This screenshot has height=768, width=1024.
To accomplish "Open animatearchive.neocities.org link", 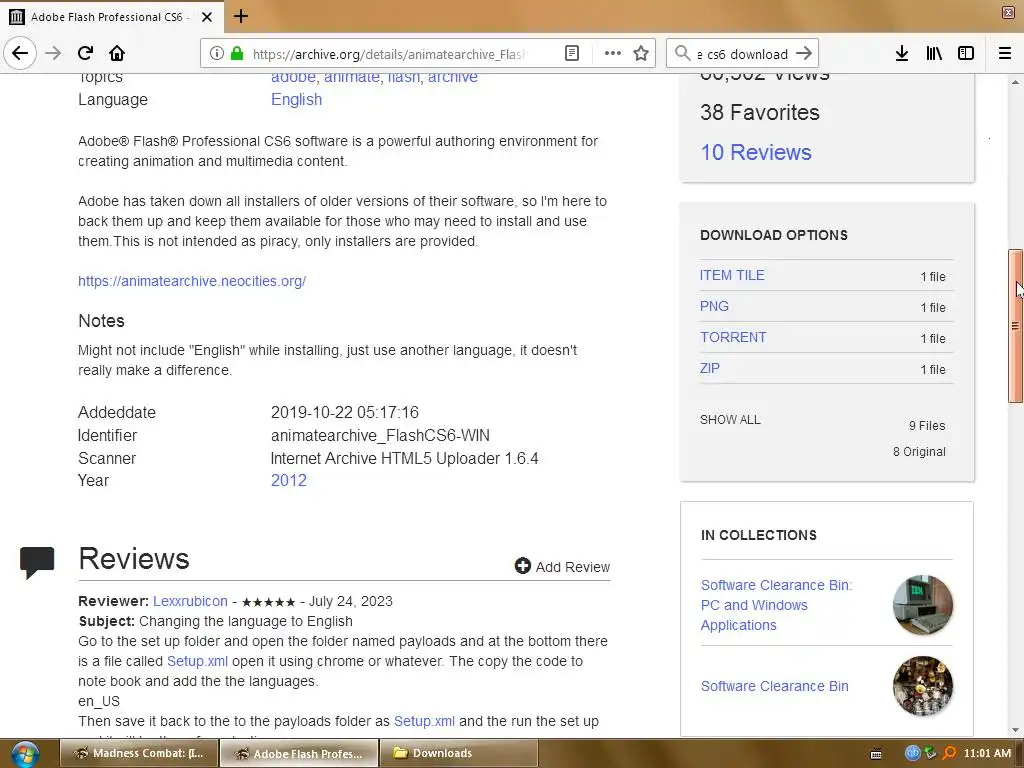I will pyautogui.click(x=192, y=281).
